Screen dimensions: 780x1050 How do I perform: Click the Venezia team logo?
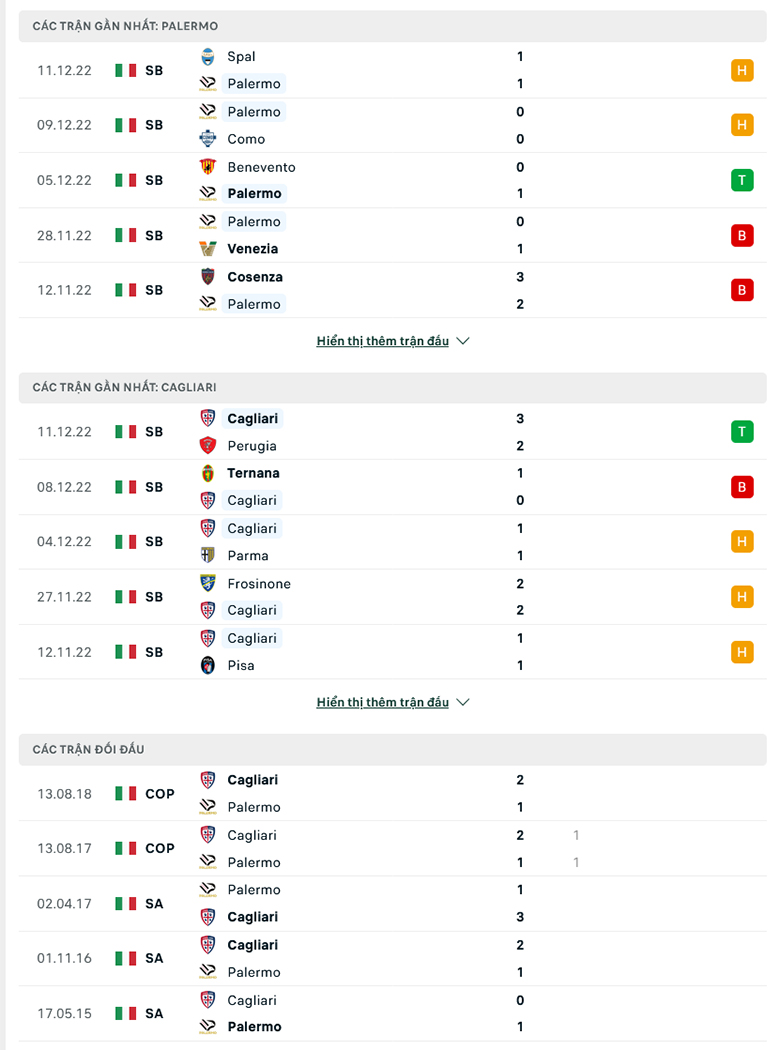point(208,248)
